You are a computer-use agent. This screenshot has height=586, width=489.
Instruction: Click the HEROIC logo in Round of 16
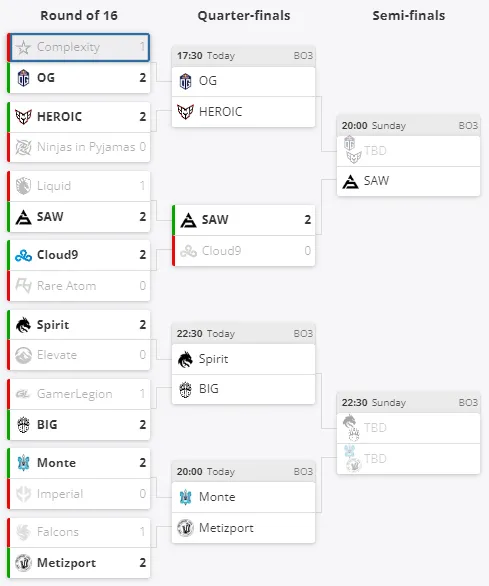[x=23, y=117]
